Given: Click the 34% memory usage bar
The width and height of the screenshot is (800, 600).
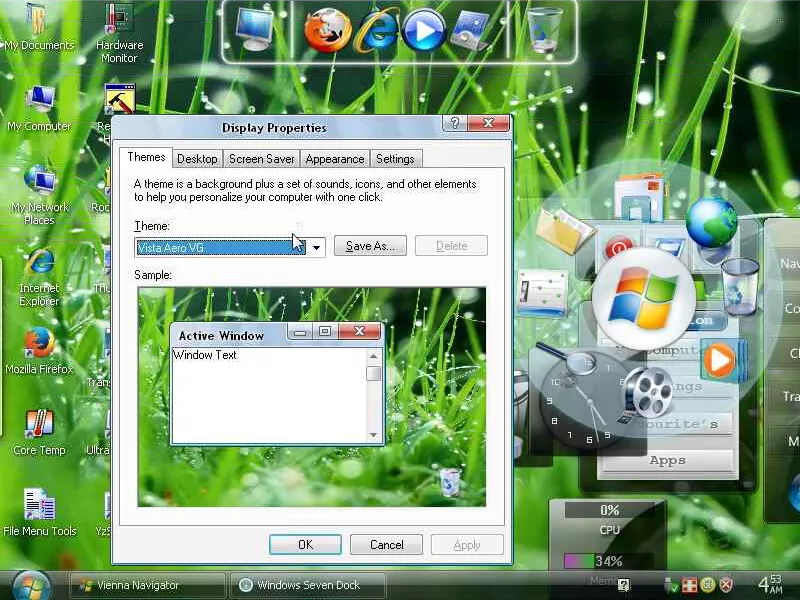Looking at the screenshot, I should tap(609, 561).
